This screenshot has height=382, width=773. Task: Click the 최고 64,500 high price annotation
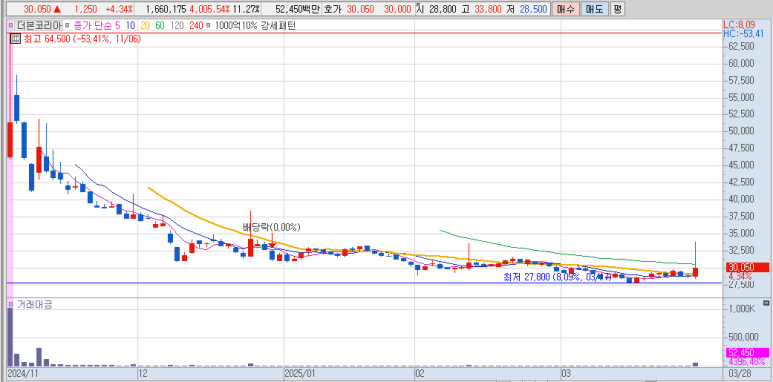click(82, 39)
